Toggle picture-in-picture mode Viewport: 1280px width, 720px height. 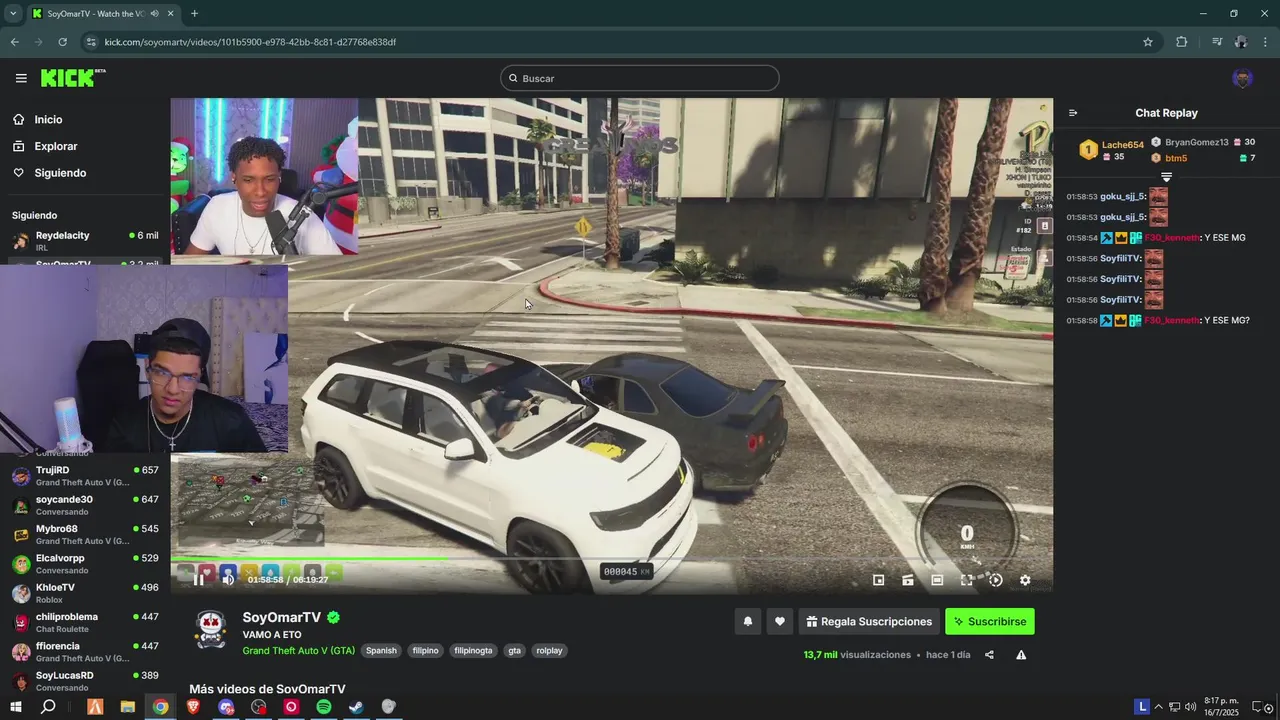pyautogui.click(x=878, y=580)
